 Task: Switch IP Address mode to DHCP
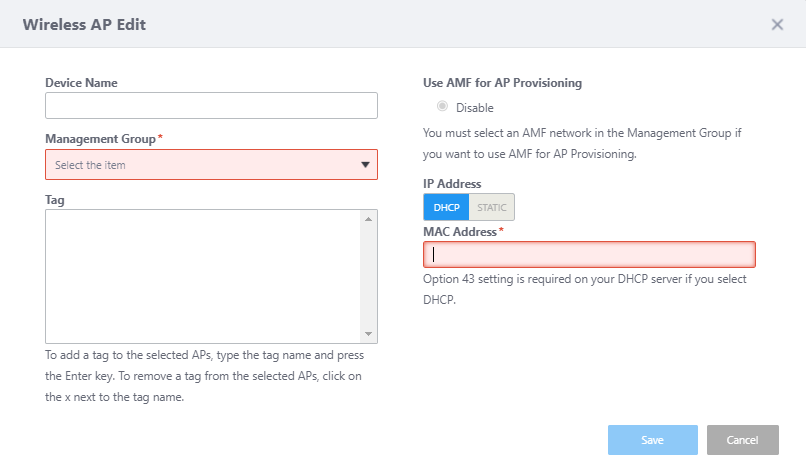click(x=446, y=207)
